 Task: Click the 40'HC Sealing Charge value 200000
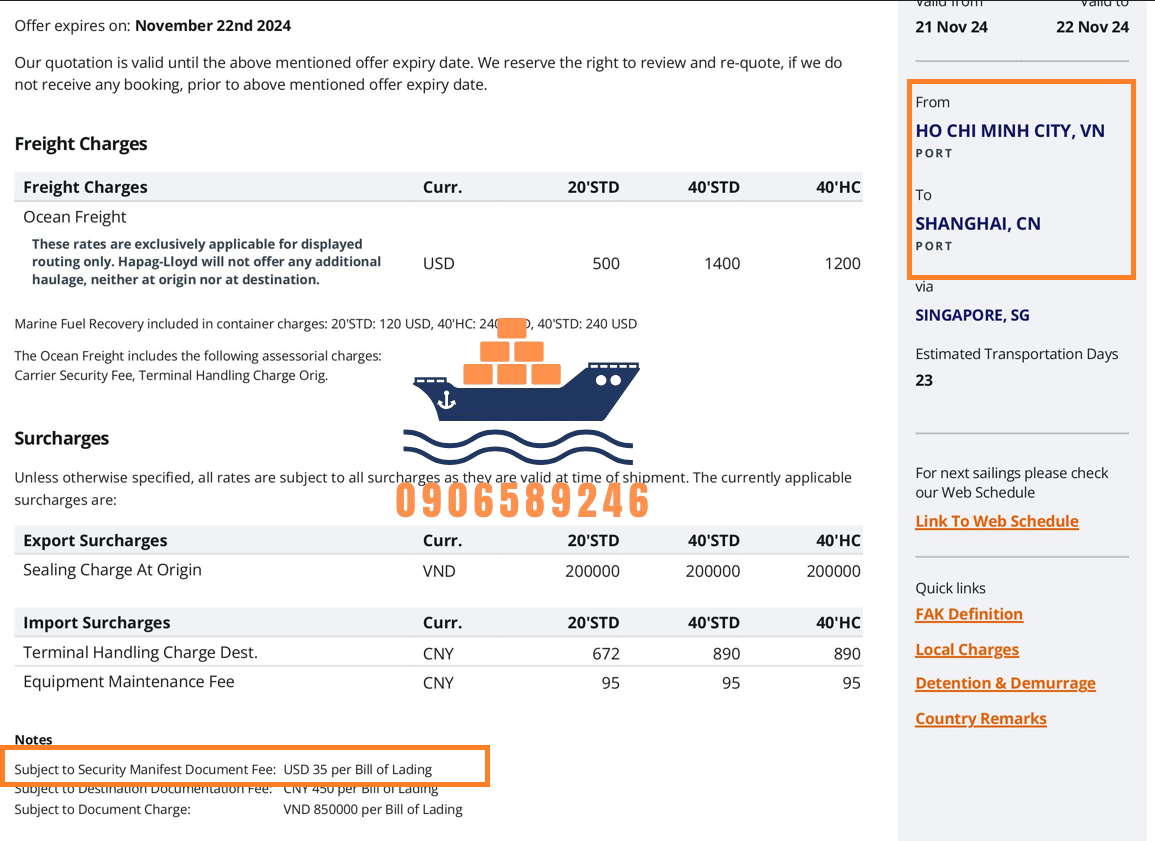(833, 571)
